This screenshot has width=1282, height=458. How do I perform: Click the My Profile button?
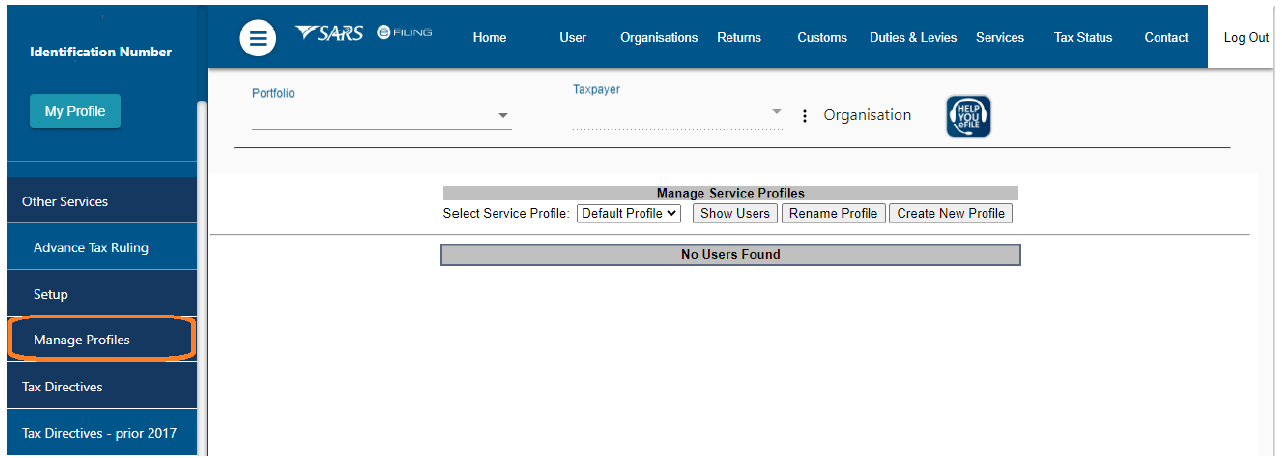coord(75,111)
